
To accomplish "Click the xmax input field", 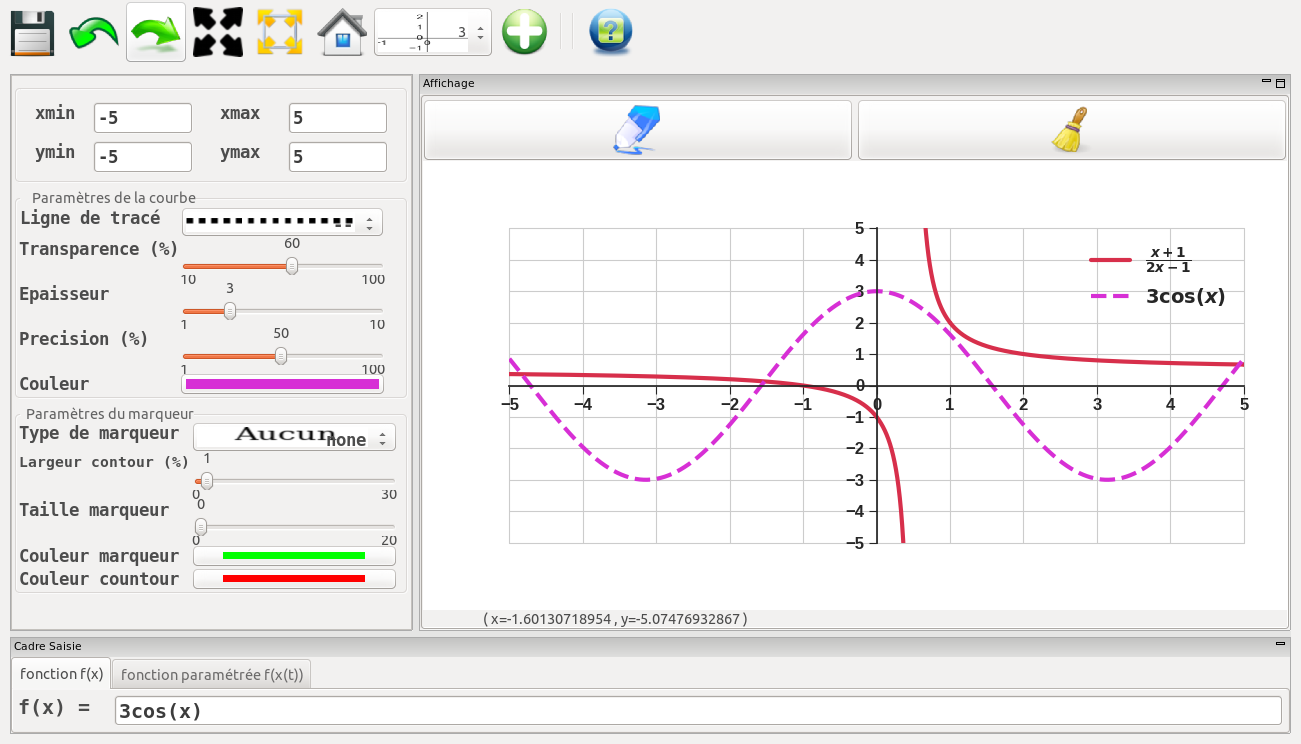I will click(x=338, y=118).
